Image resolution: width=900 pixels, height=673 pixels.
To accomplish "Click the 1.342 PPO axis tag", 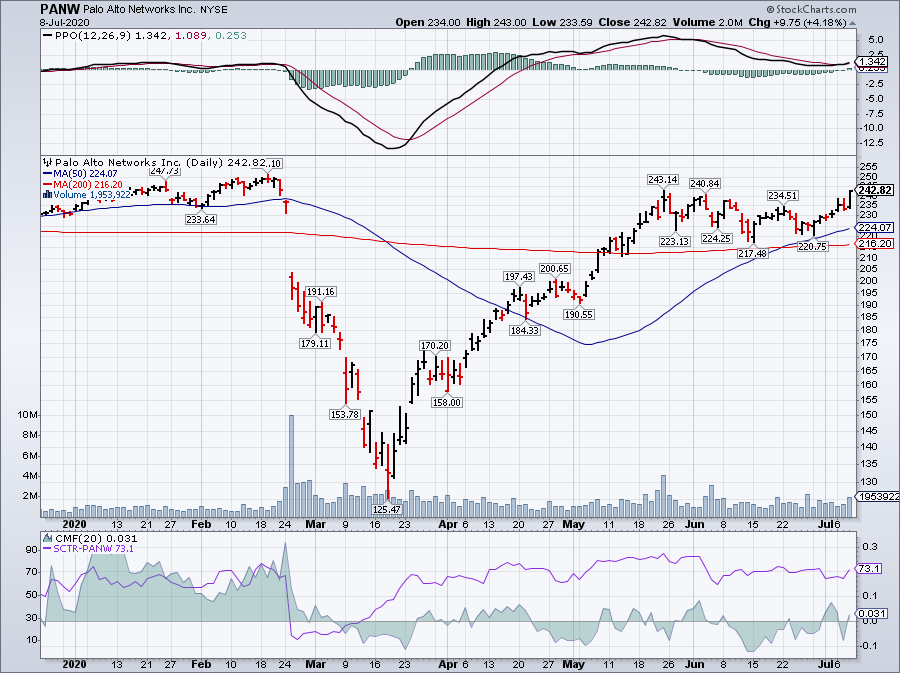I will (873, 62).
